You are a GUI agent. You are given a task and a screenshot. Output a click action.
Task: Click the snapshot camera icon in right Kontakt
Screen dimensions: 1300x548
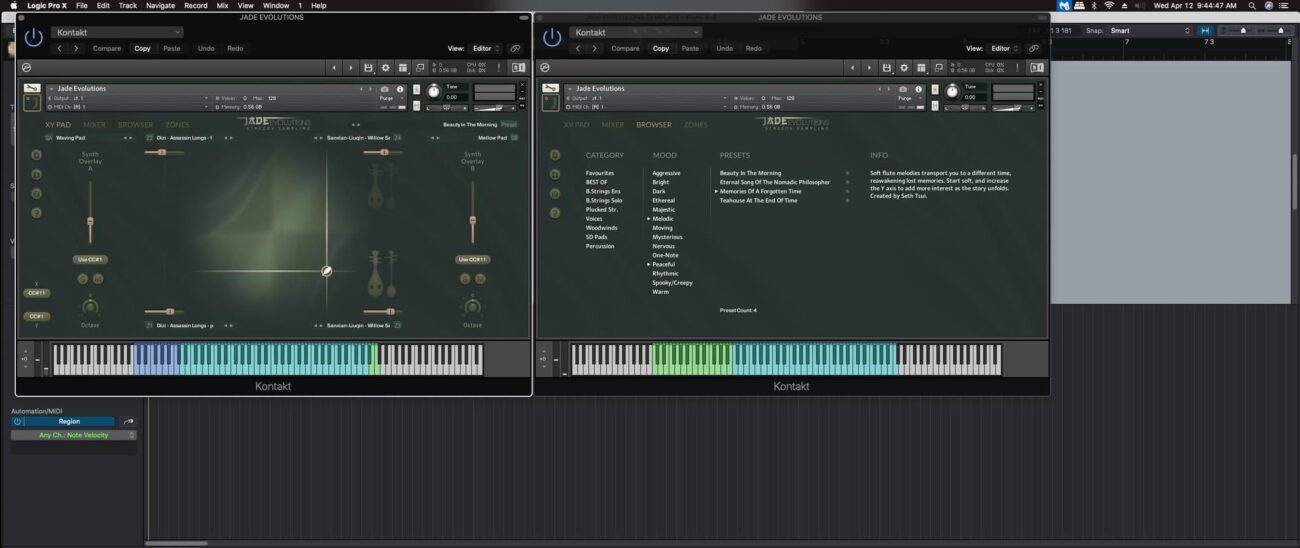(x=904, y=89)
